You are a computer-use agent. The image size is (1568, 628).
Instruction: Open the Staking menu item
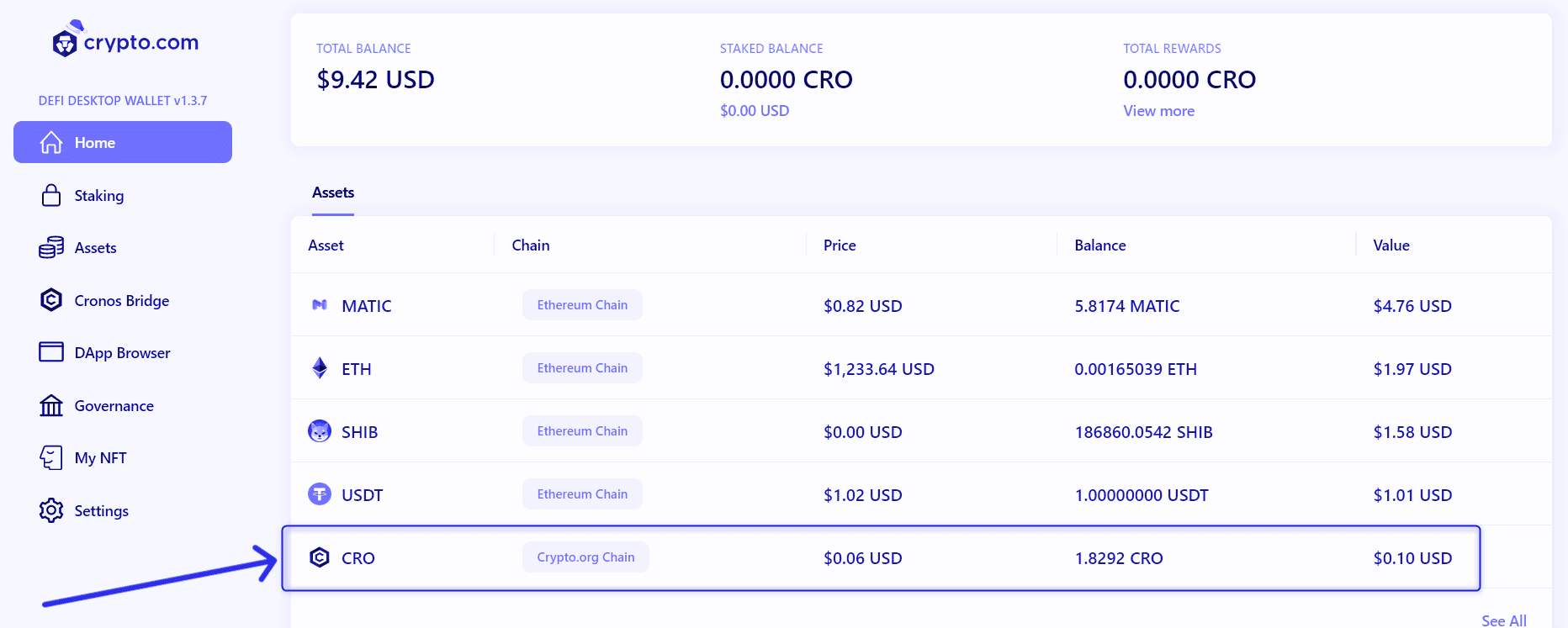click(99, 196)
